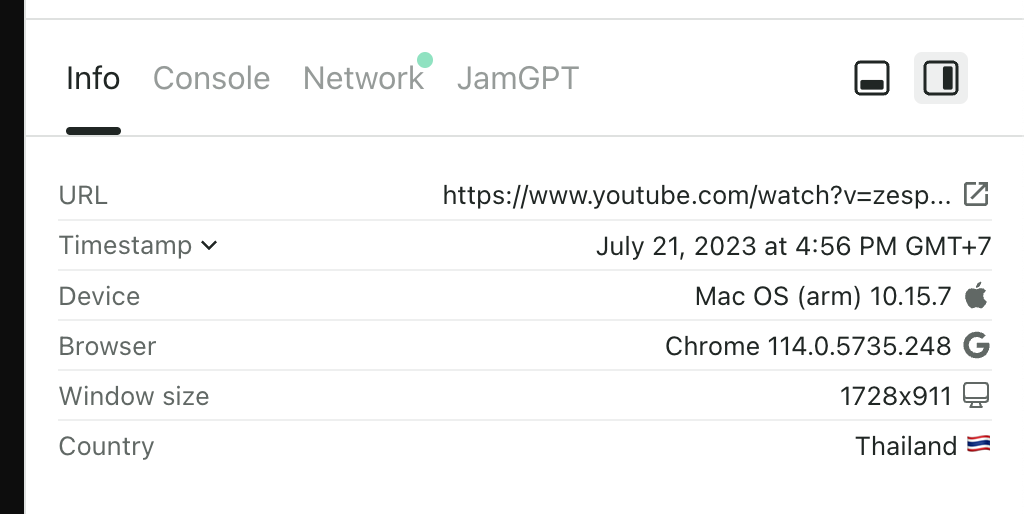
Task: Click the Apple logo icon beside Device
Action: 976,296
